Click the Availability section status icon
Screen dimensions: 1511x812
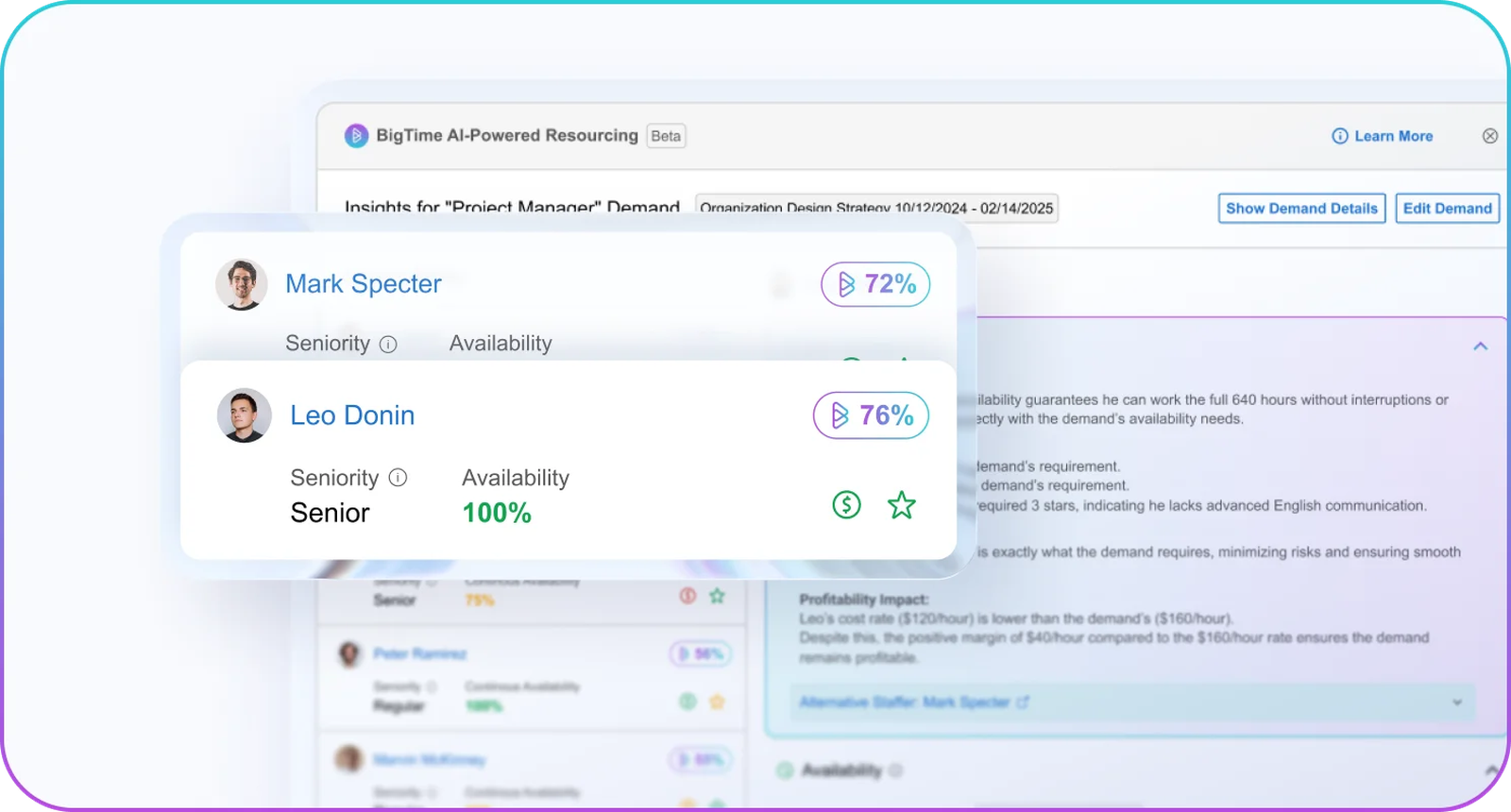click(784, 770)
